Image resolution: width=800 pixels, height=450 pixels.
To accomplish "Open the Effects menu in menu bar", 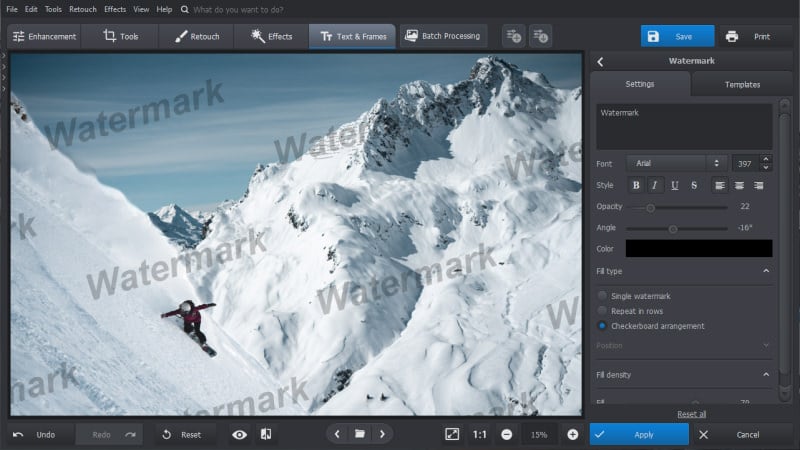I will coord(115,9).
